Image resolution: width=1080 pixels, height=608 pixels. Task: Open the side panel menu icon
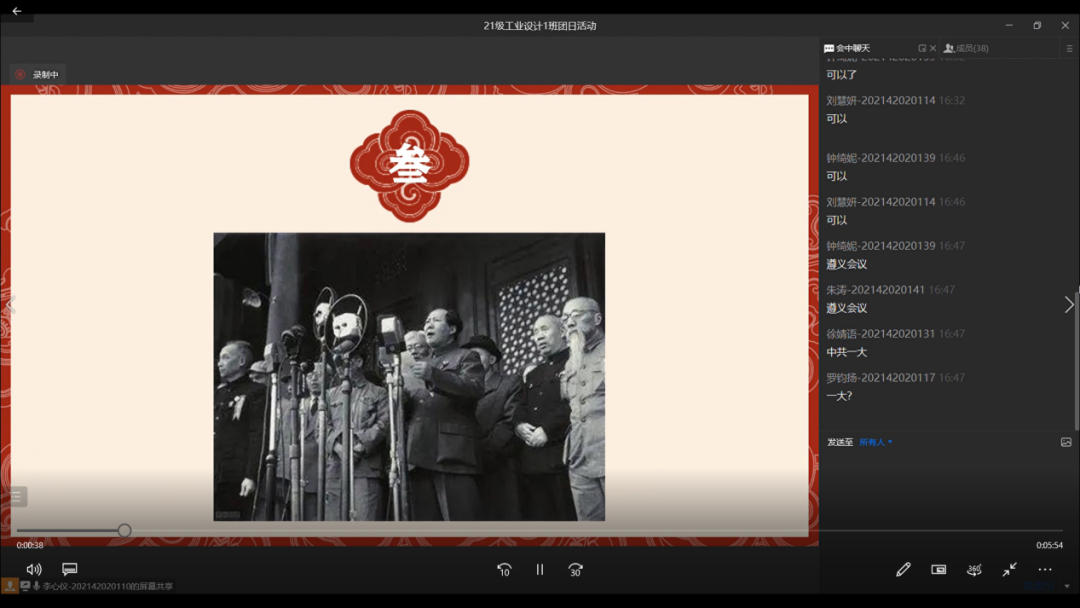1069,48
